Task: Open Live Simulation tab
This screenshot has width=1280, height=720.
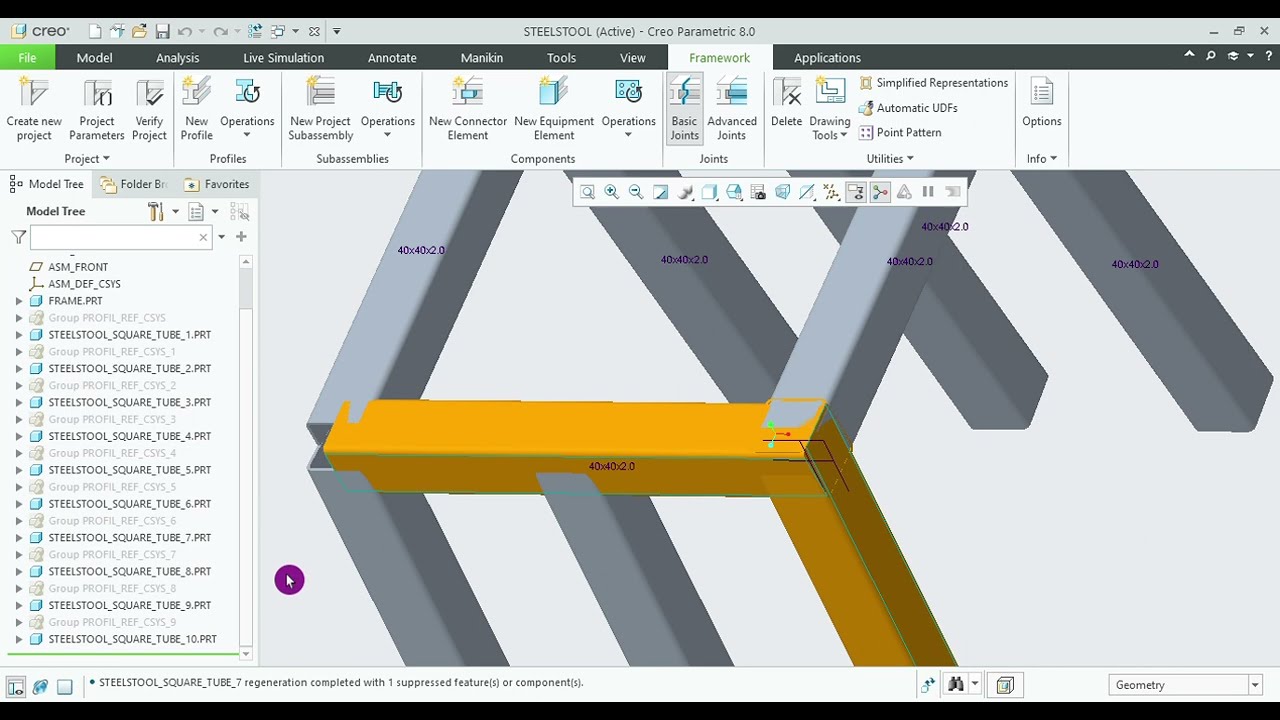Action: pyautogui.click(x=283, y=58)
